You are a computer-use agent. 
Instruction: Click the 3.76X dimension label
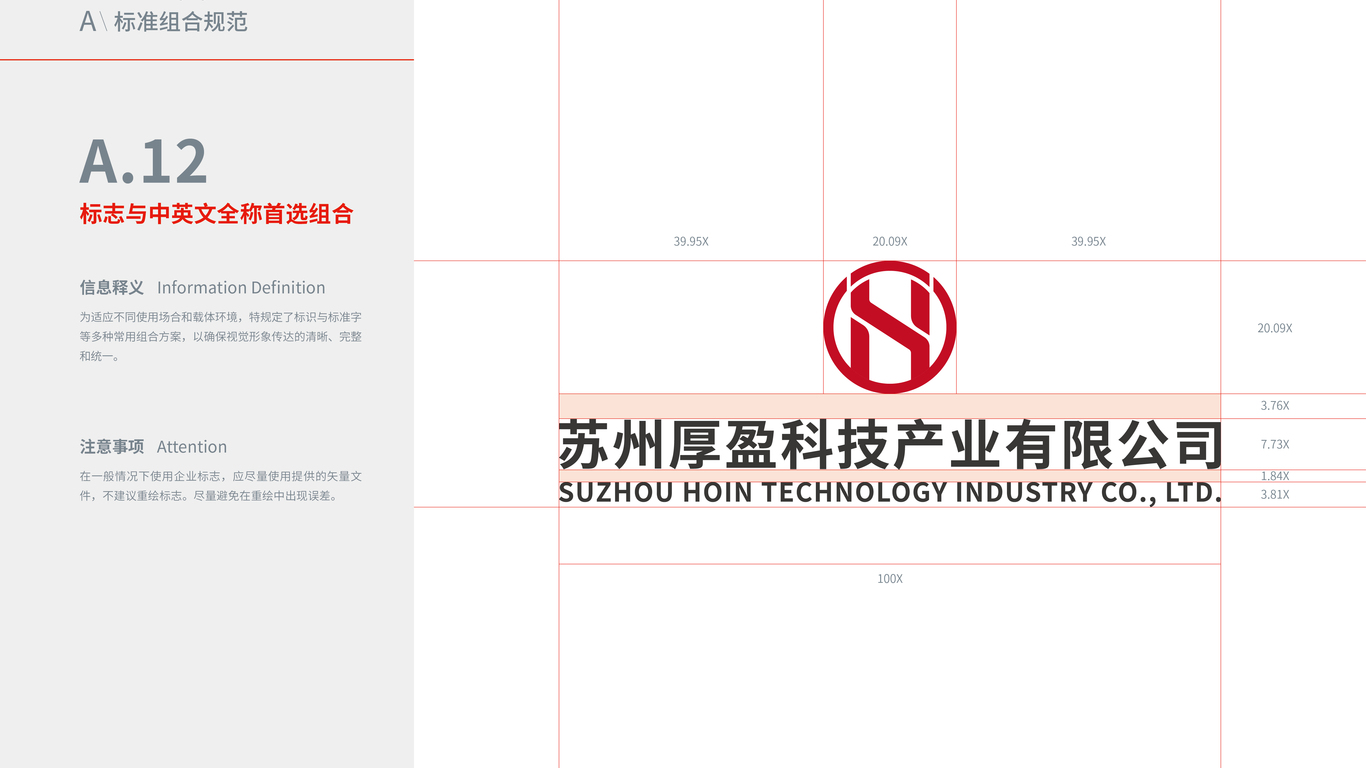point(1275,406)
